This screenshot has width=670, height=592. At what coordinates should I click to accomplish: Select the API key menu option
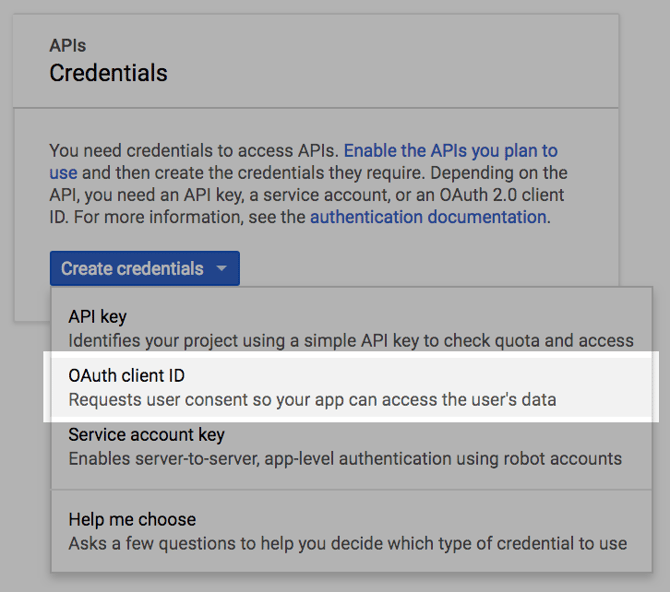(x=351, y=328)
